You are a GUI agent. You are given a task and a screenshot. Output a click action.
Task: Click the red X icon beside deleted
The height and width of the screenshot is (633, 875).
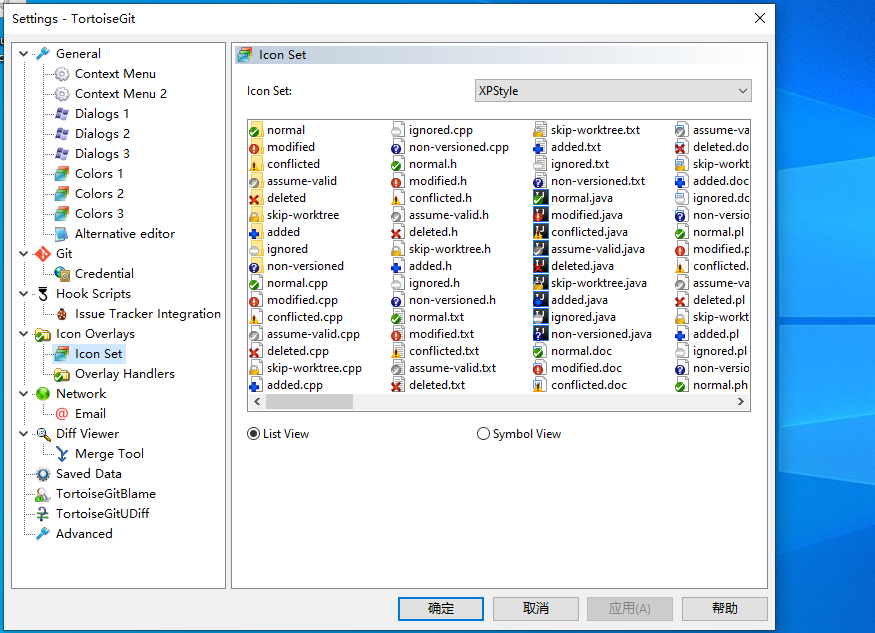pos(255,198)
